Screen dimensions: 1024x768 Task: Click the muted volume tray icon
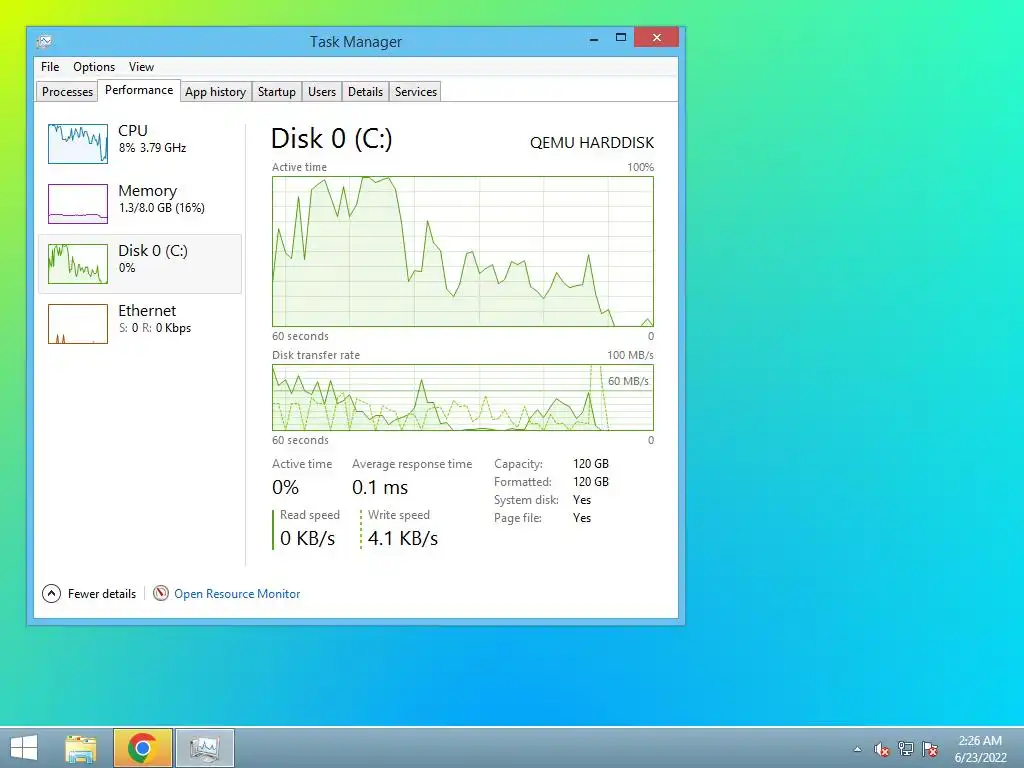tap(882, 749)
